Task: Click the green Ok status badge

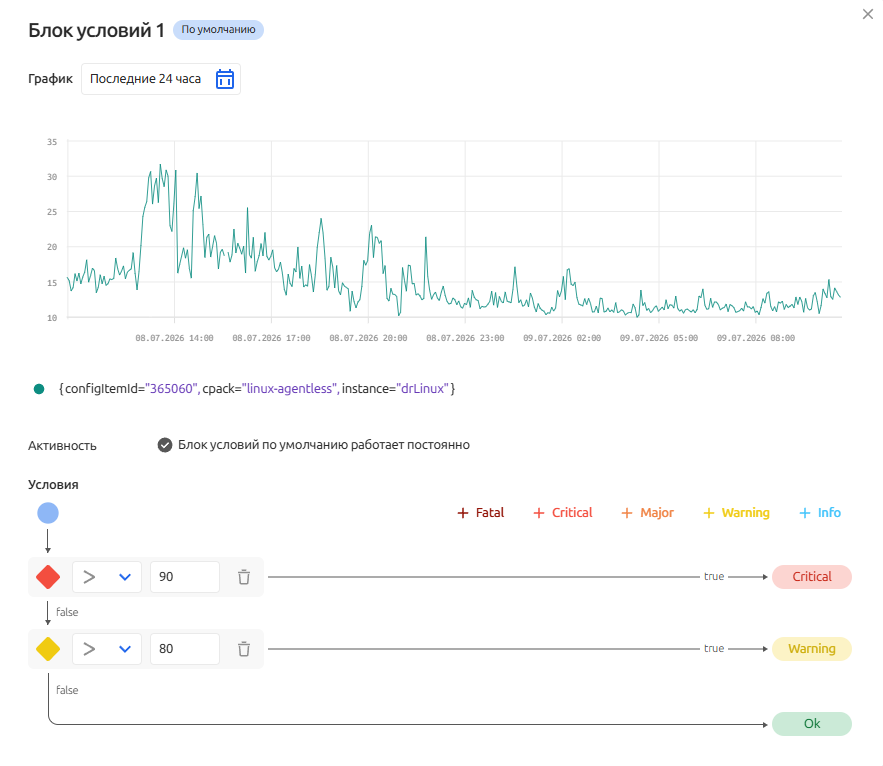Action: 811,724
